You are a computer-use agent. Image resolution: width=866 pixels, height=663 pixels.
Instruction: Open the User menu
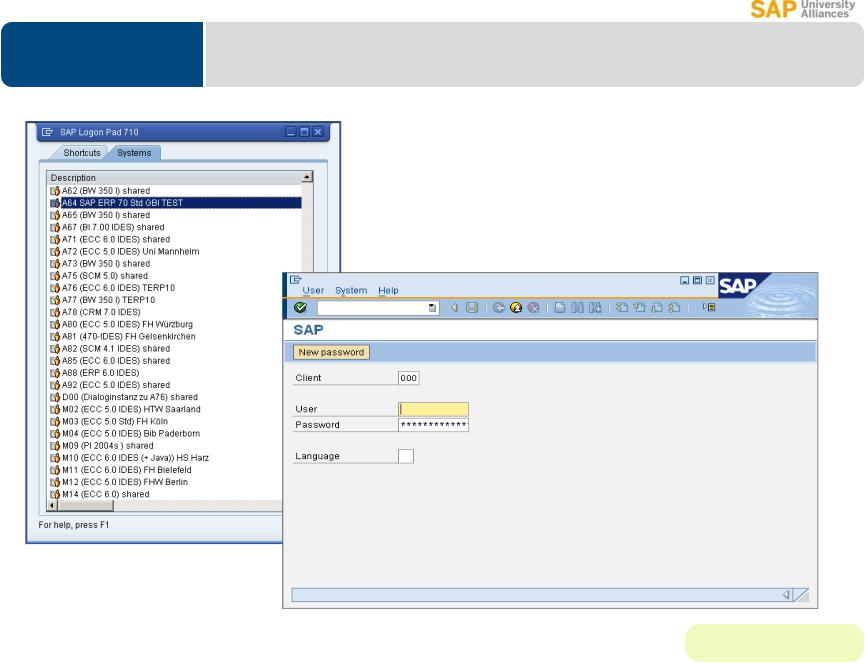coord(313,290)
